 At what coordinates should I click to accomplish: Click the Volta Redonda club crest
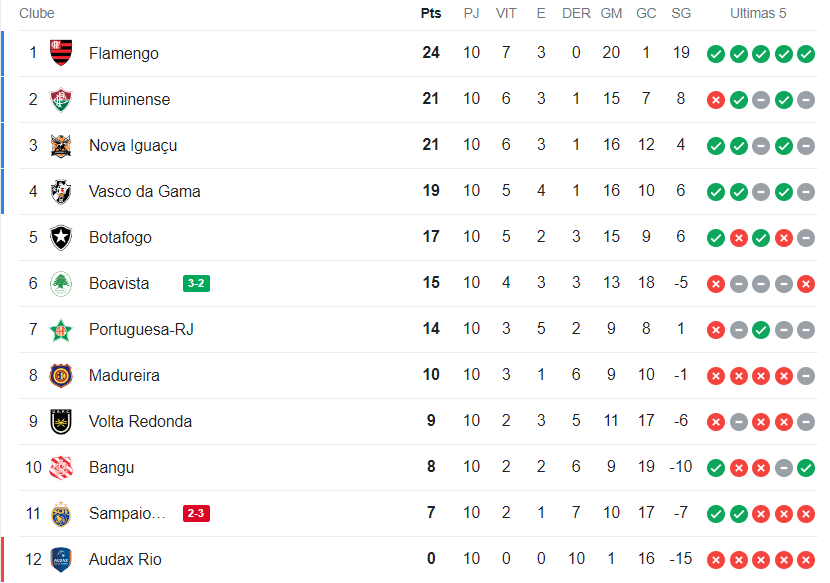click(x=61, y=421)
